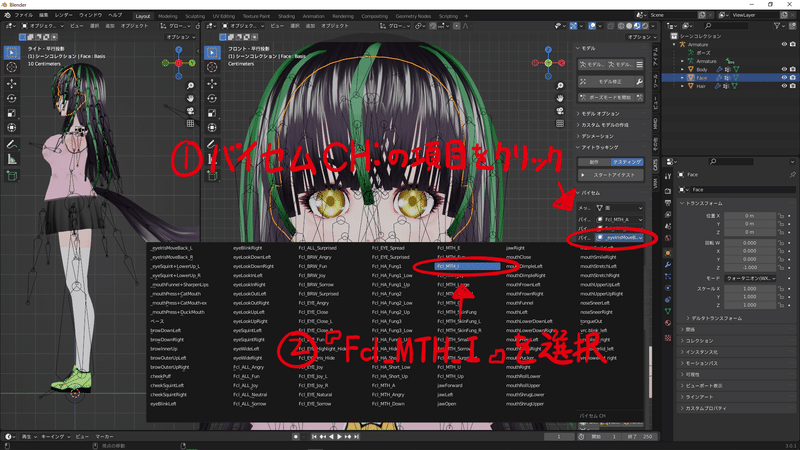
Task: Open the File menu
Action: [24, 15]
